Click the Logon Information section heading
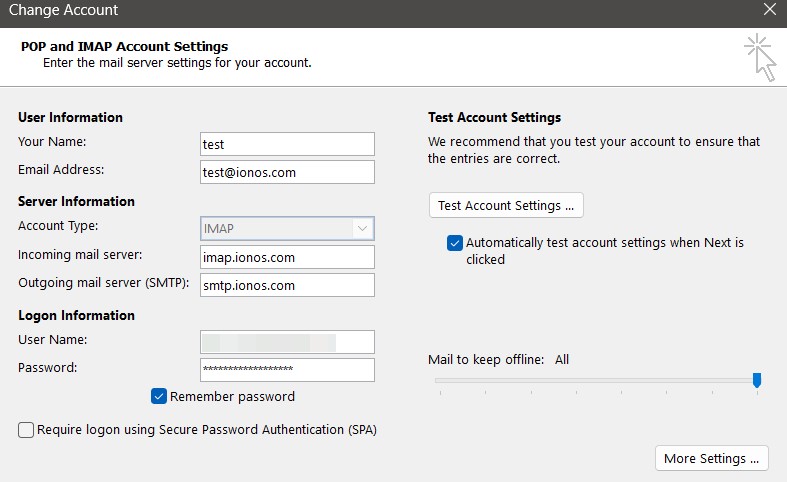This screenshot has width=787, height=482. (76, 315)
